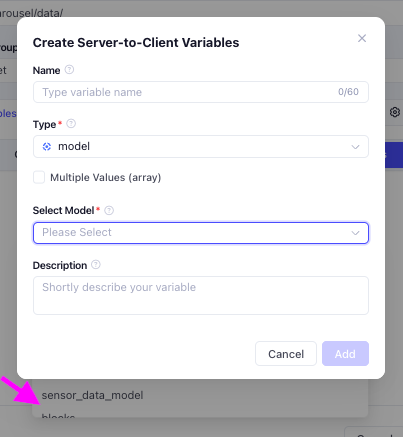
Task: Open the settings gear icon behind dialog
Action: pyautogui.click(x=395, y=112)
